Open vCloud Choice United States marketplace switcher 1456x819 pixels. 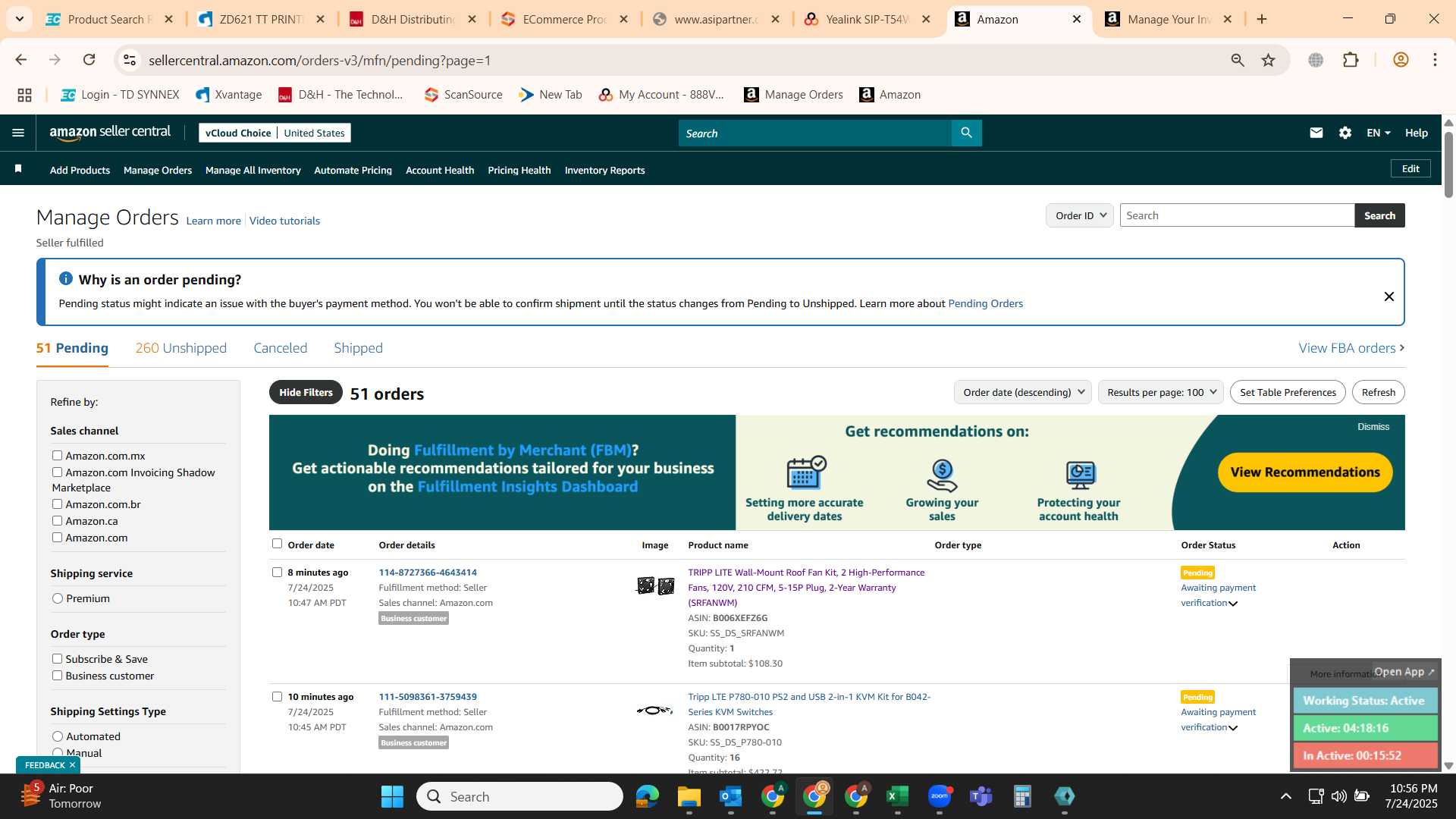[275, 133]
